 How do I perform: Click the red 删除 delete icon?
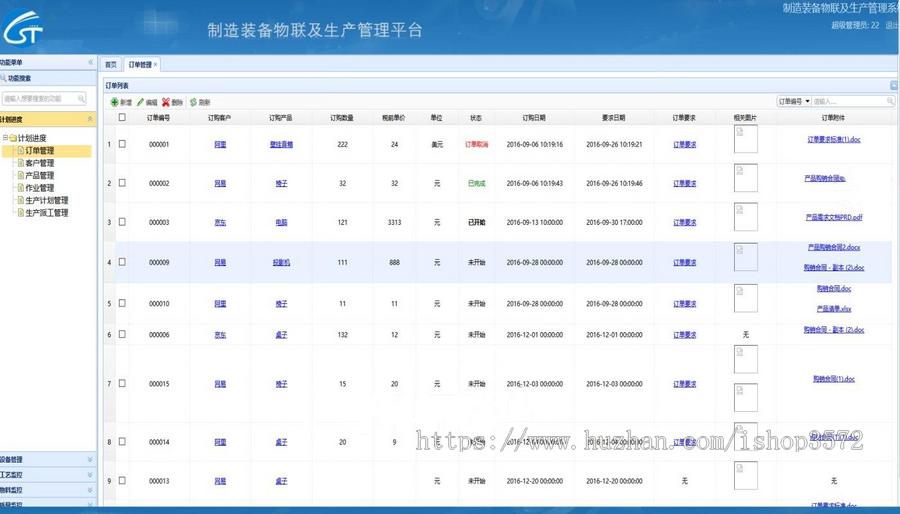[x=166, y=102]
